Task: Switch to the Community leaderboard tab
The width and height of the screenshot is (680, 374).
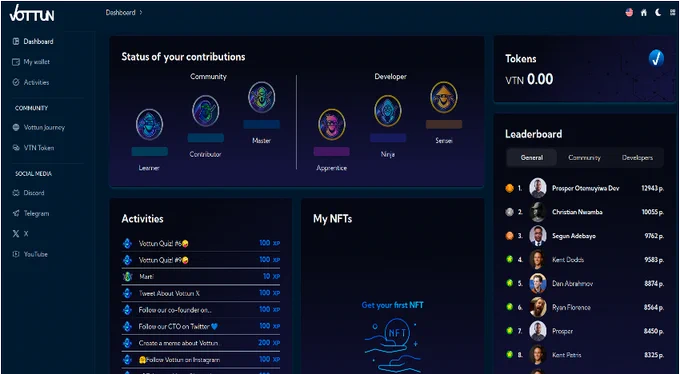Action: coord(585,158)
